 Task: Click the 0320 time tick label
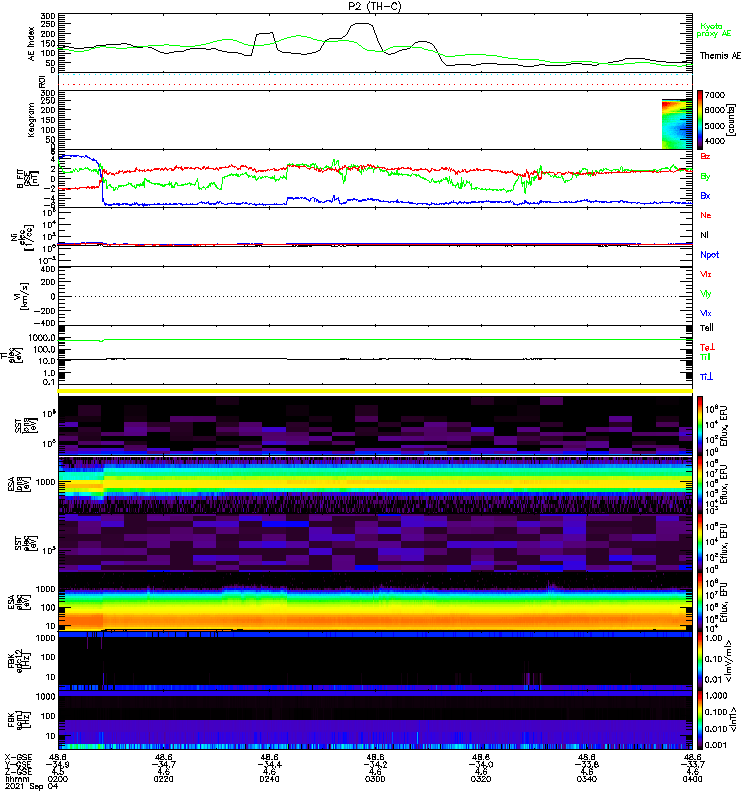(481, 779)
